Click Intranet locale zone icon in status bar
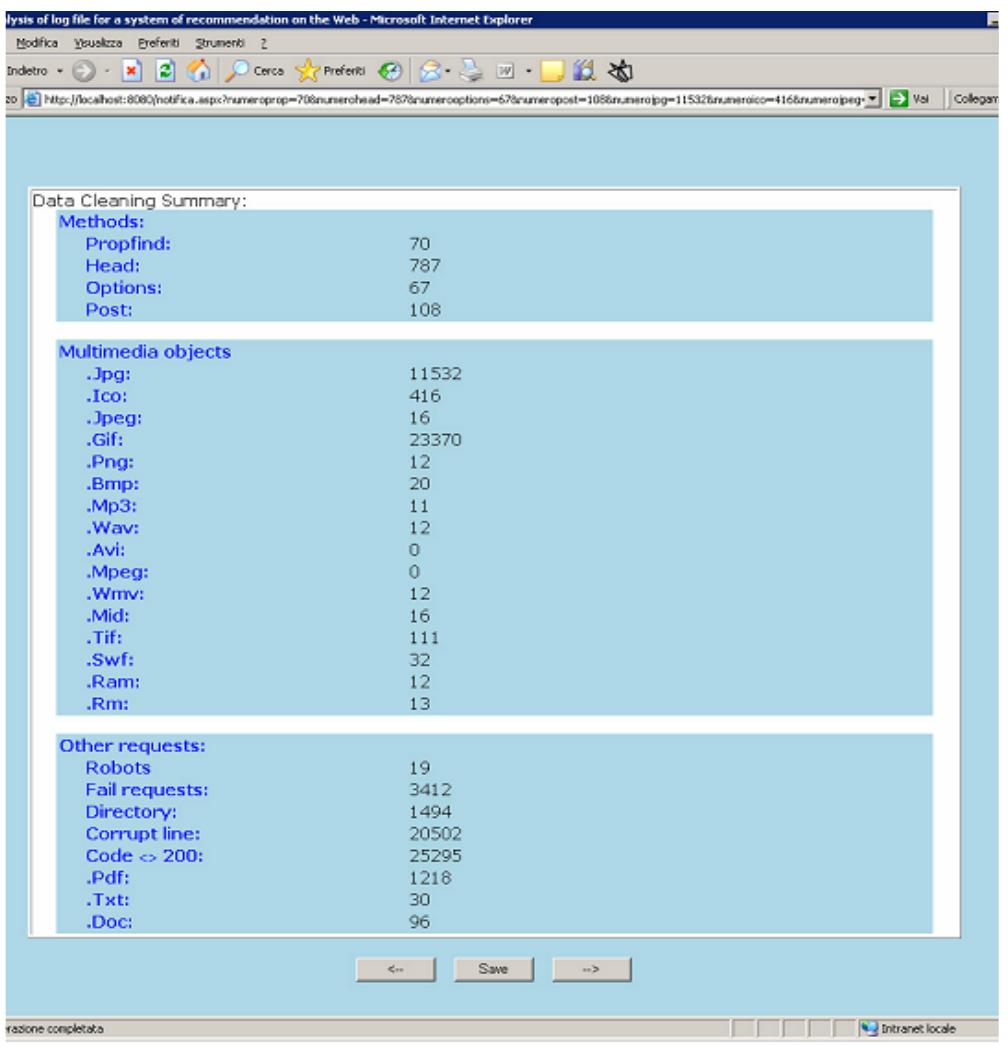 (869, 1029)
